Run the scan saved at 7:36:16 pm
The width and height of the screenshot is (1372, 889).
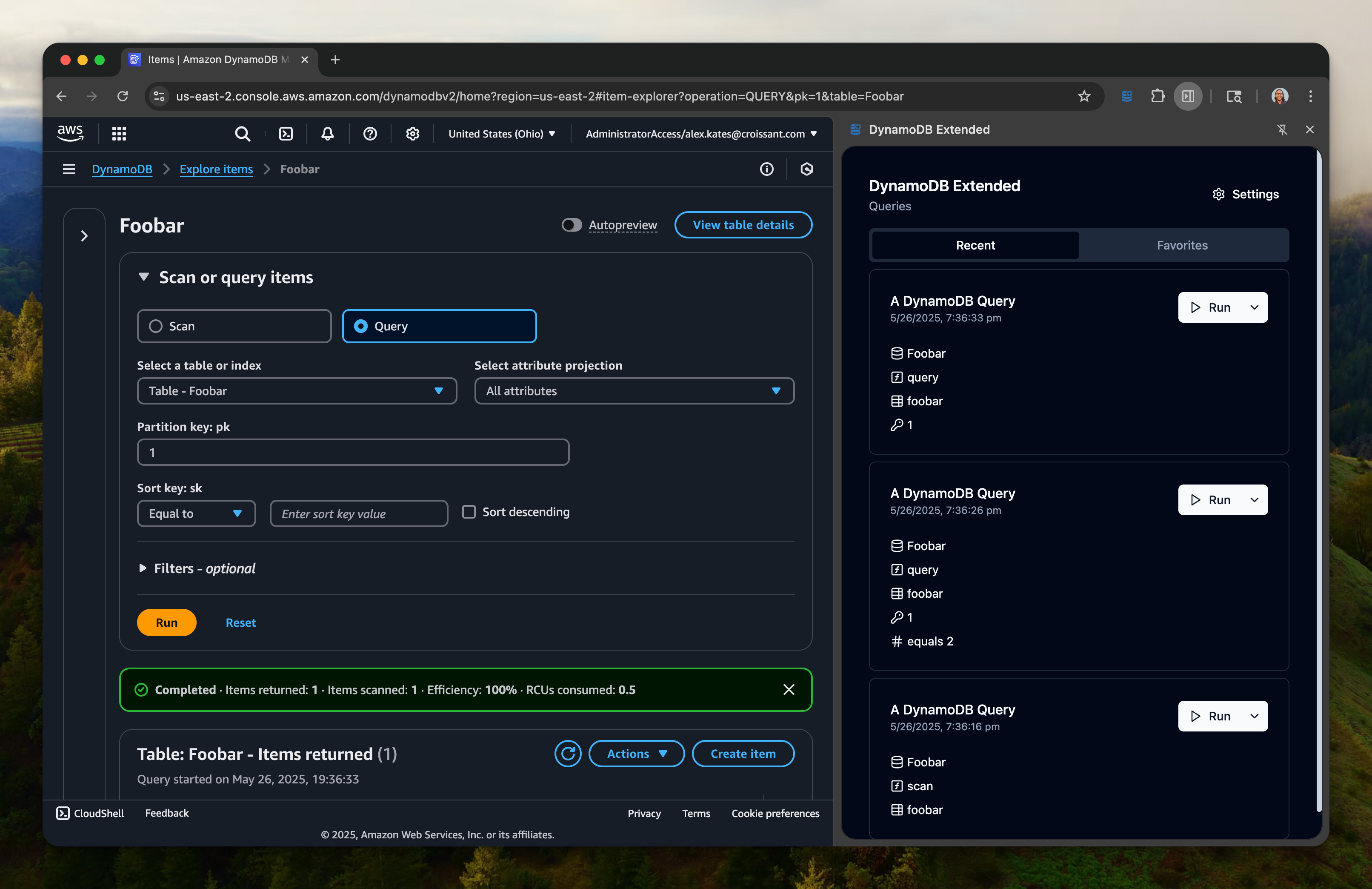point(1211,716)
